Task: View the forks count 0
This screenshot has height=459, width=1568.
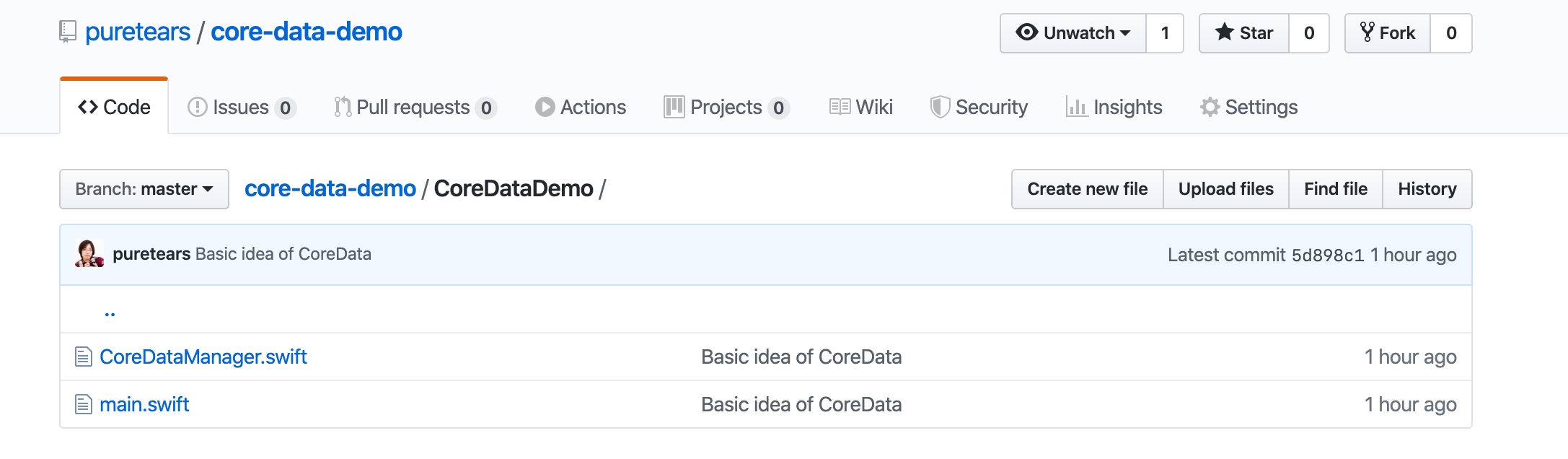Action: pyautogui.click(x=1451, y=33)
